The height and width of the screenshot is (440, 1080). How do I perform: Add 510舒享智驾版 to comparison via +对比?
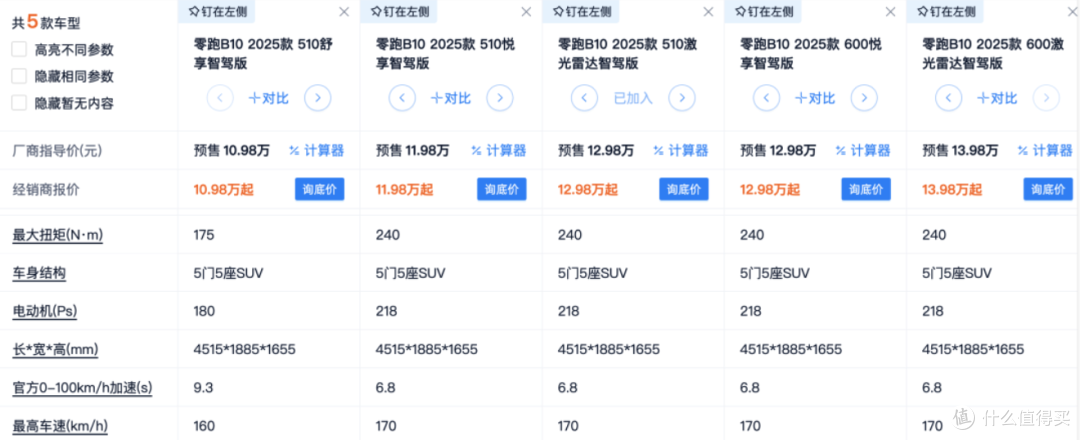point(269,98)
